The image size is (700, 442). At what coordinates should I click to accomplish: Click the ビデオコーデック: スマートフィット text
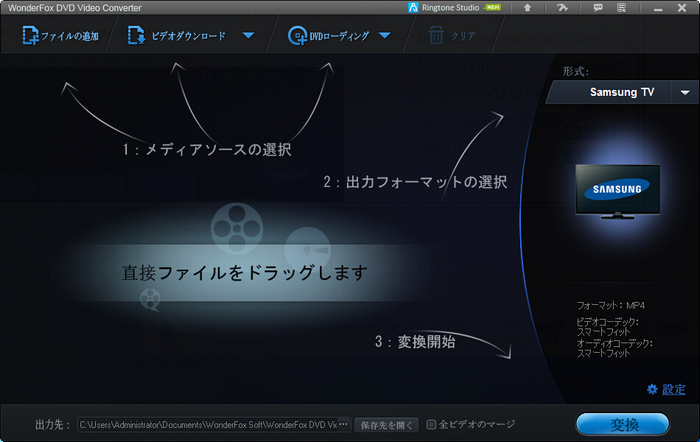(x=607, y=327)
